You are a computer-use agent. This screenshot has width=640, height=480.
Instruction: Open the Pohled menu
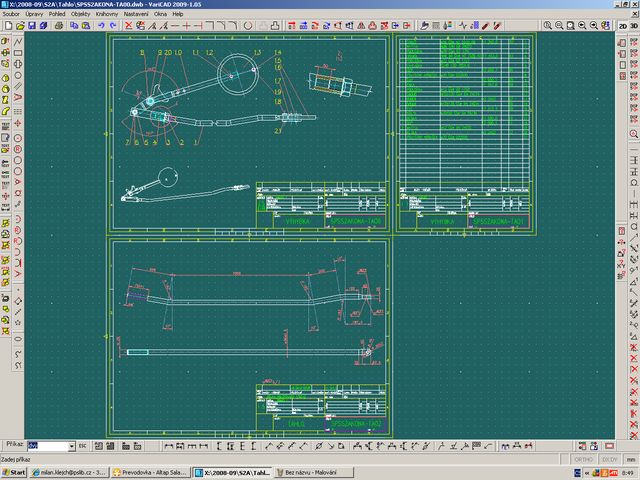(x=57, y=14)
